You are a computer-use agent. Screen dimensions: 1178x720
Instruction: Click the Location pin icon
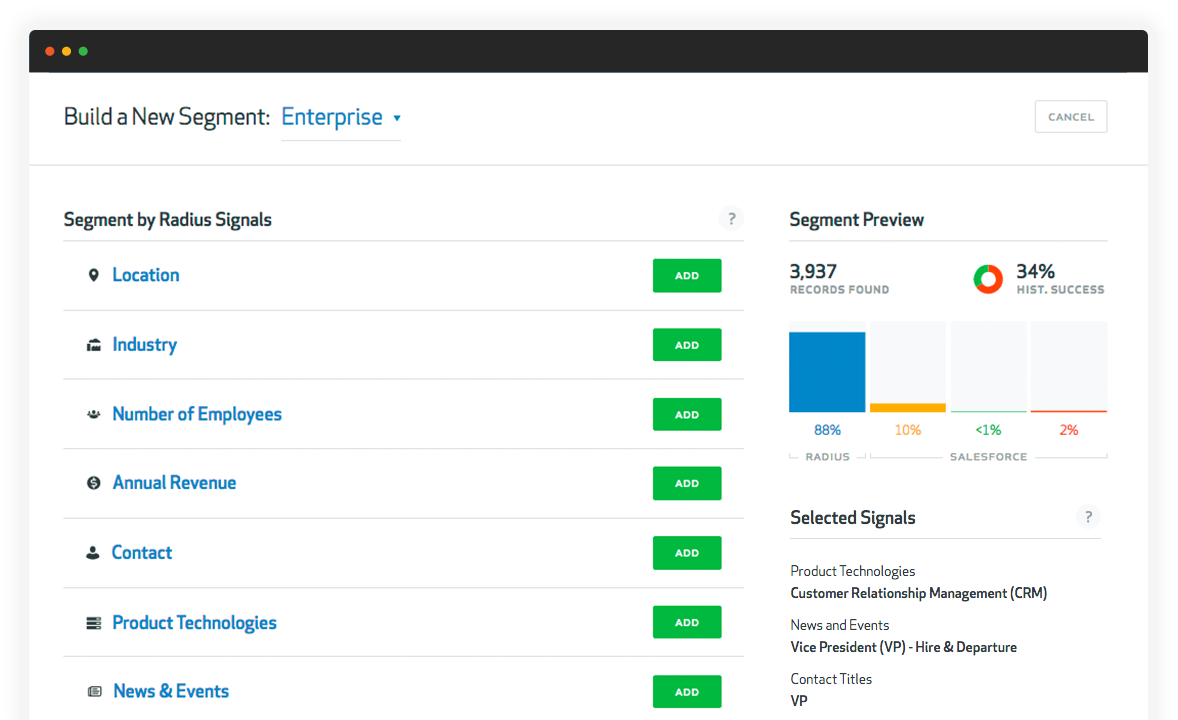[93, 275]
